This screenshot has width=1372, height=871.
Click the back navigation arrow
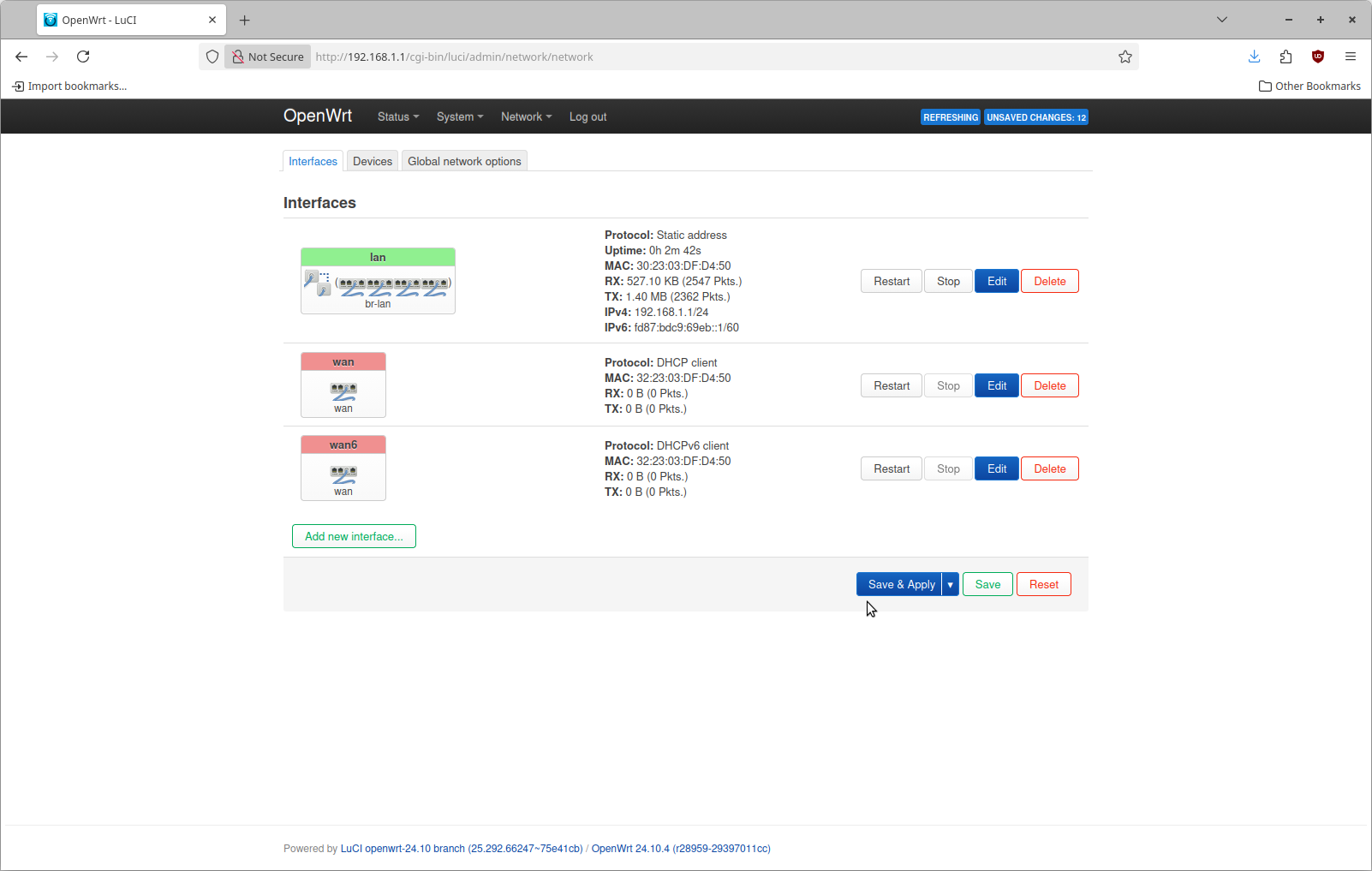click(x=21, y=57)
